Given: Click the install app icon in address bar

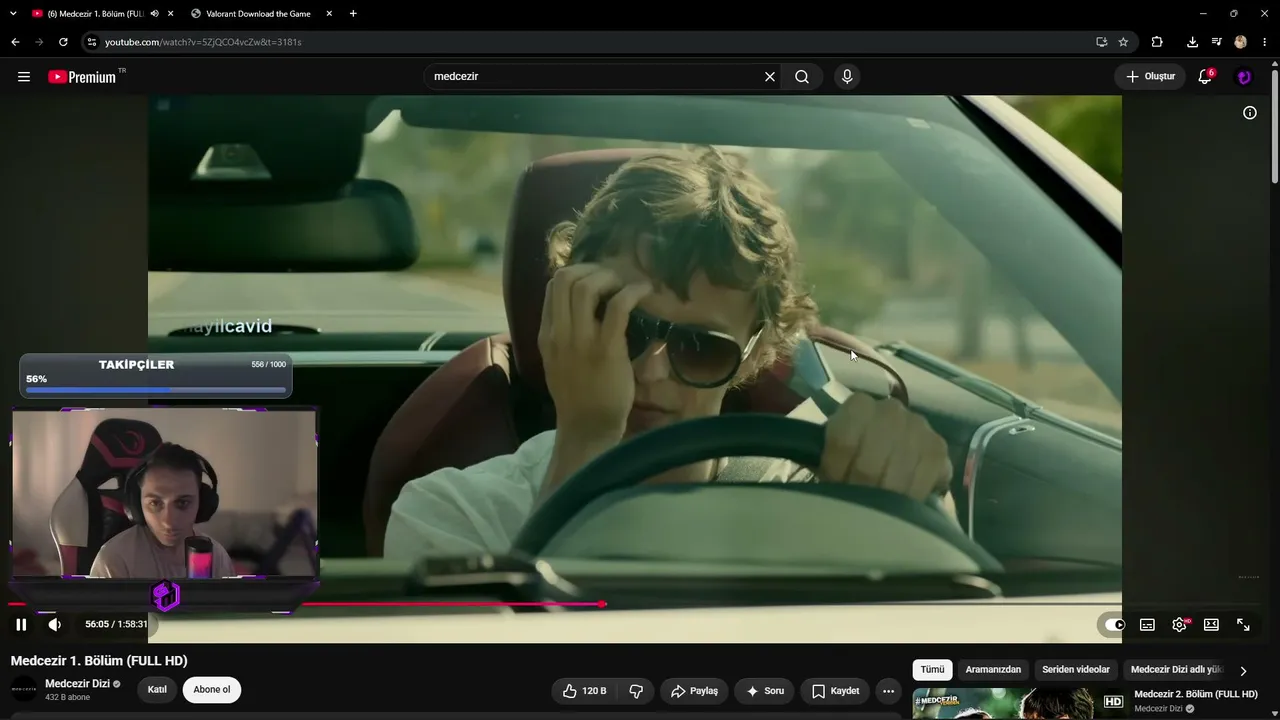Looking at the screenshot, I should (x=1101, y=42).
